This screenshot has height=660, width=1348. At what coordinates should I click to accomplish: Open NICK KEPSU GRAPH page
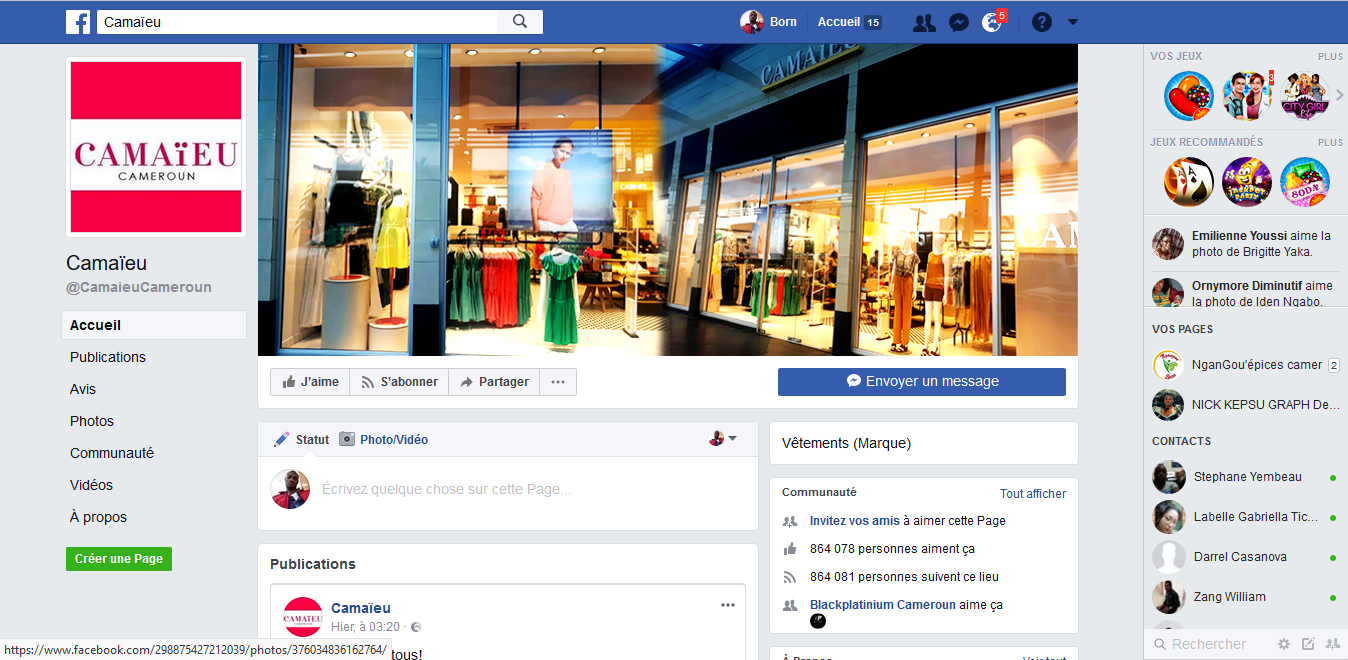click(x=1245, y=405)
